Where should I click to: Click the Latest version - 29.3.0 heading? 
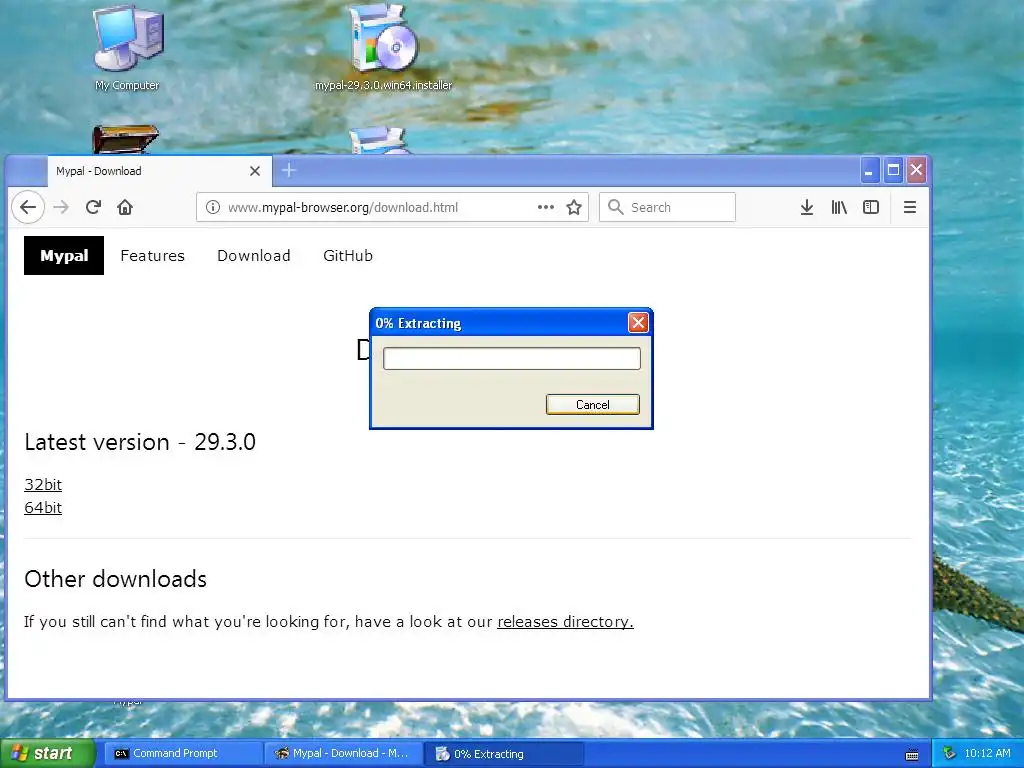[x=140, y=442]
